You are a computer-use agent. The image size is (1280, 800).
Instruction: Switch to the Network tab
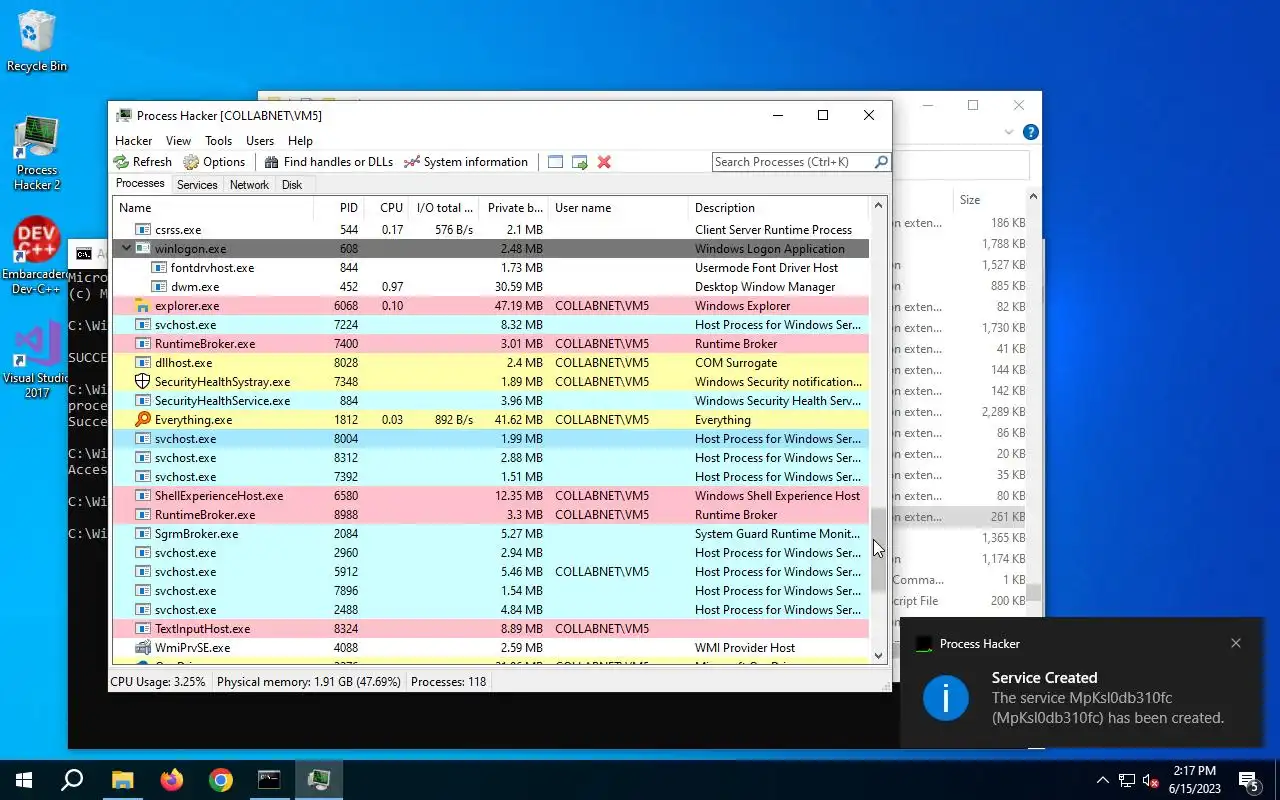coord(249,185)
